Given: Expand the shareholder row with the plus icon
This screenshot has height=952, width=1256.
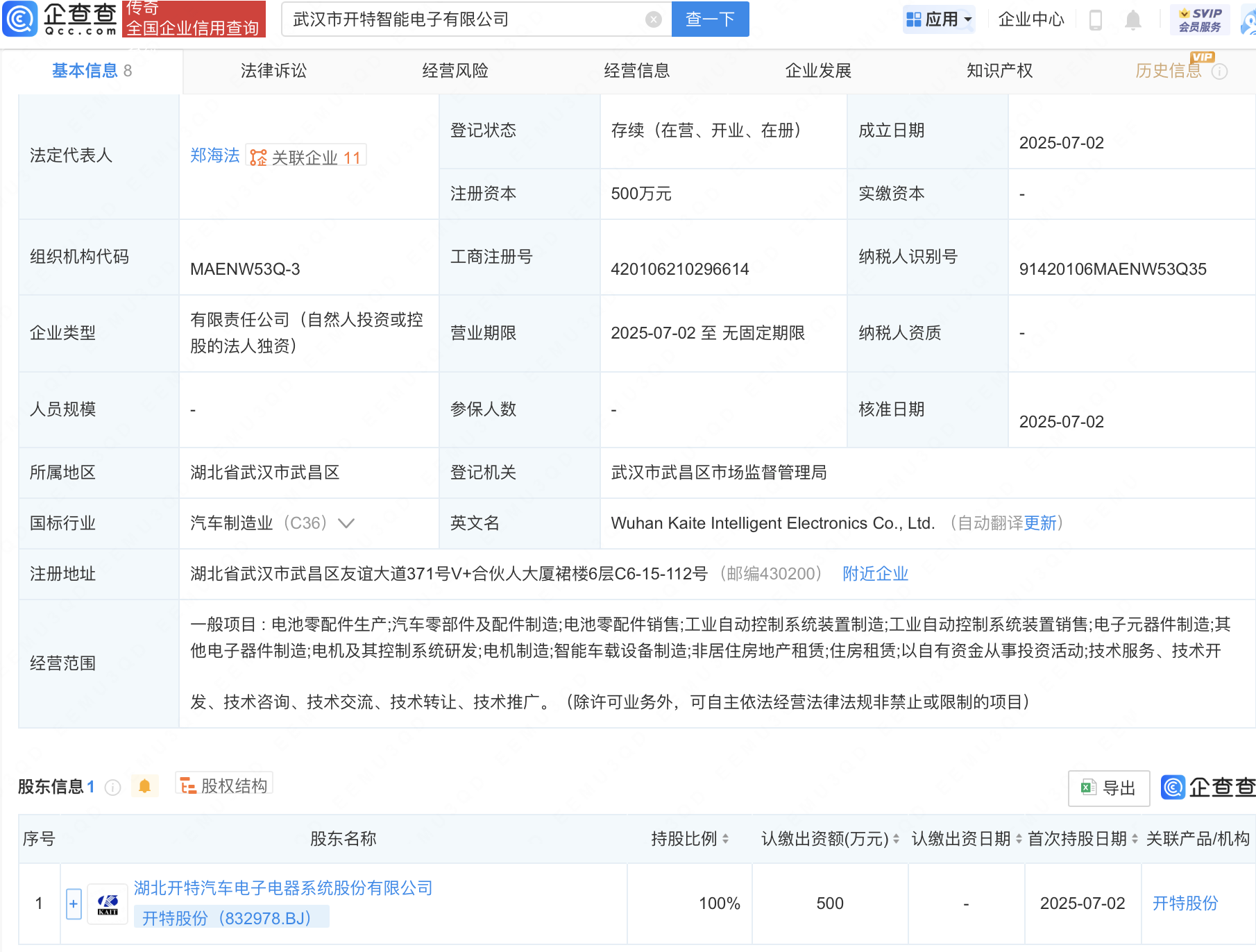Looking at the screenshot, I should coord(74,903).
